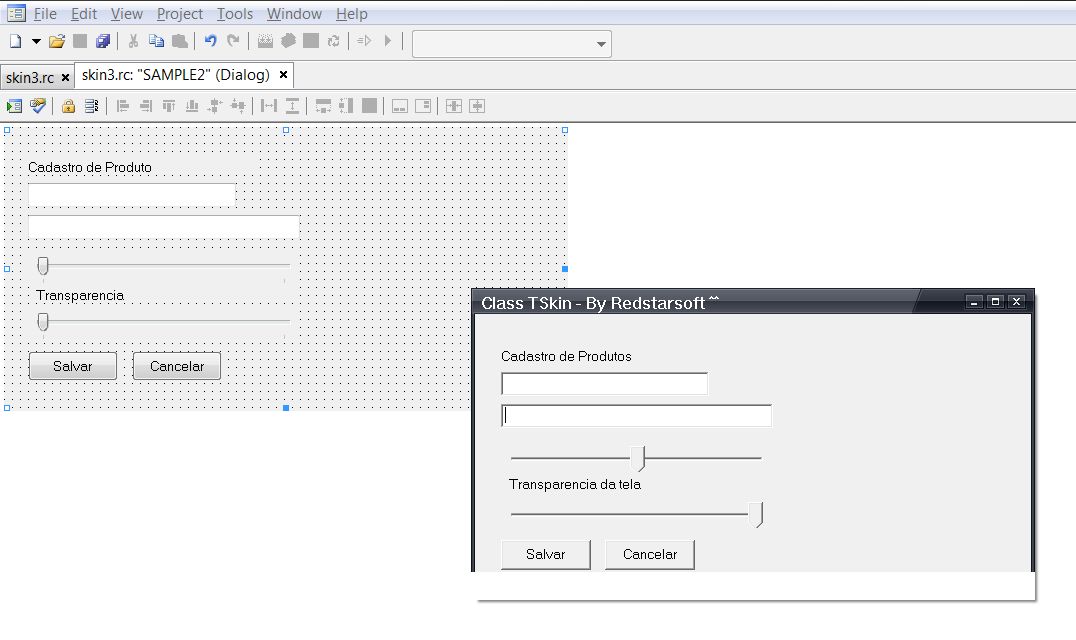The width and height of the screenshot is (1076, 640).
Task: Click the Arrange buttons at bottom icon
Action: pos(399,106)
